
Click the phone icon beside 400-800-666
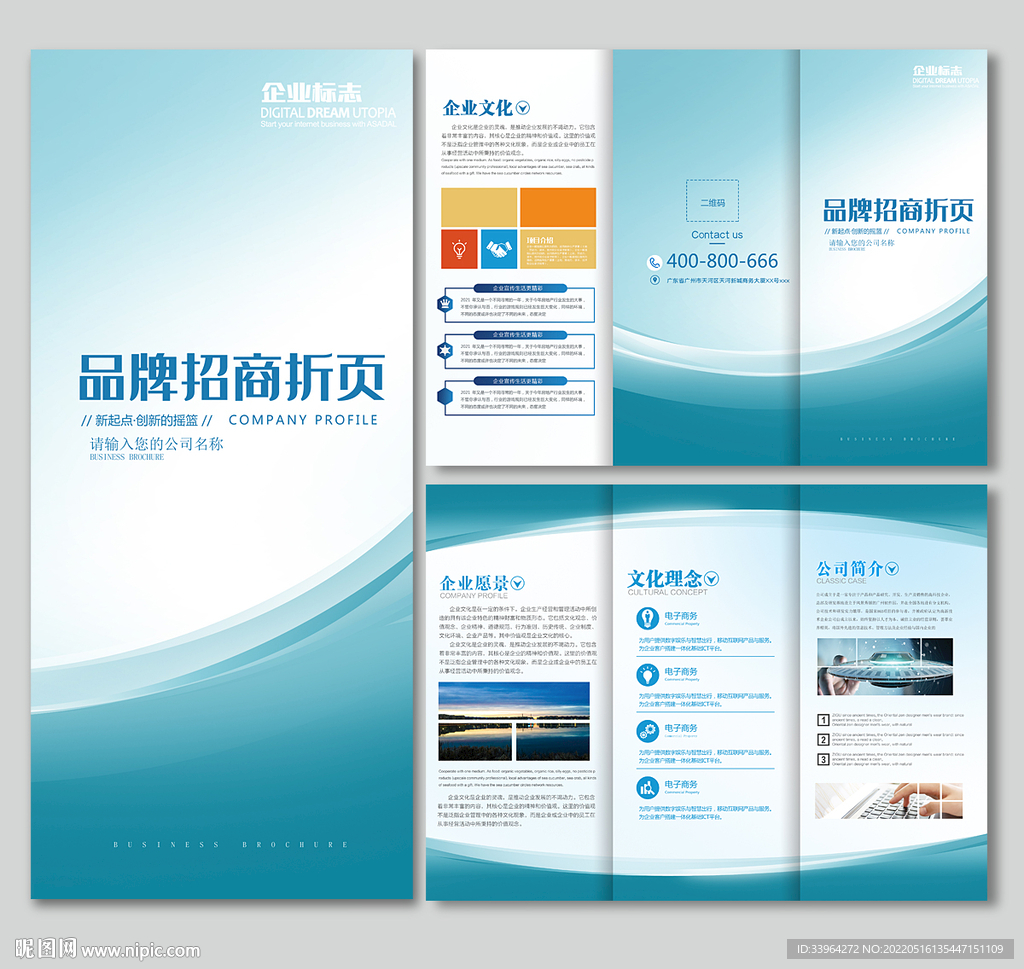(654, 262)
